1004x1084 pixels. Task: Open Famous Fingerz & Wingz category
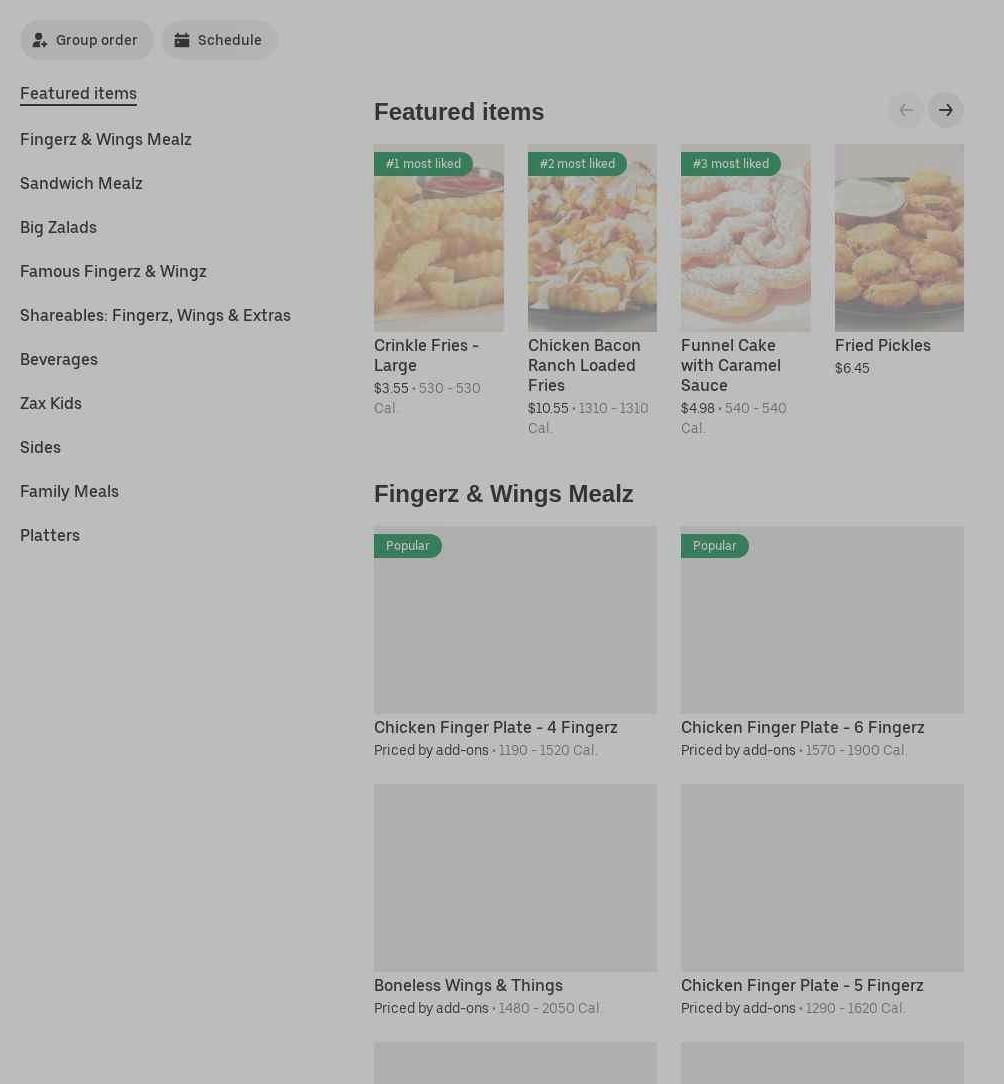(113, 271)
